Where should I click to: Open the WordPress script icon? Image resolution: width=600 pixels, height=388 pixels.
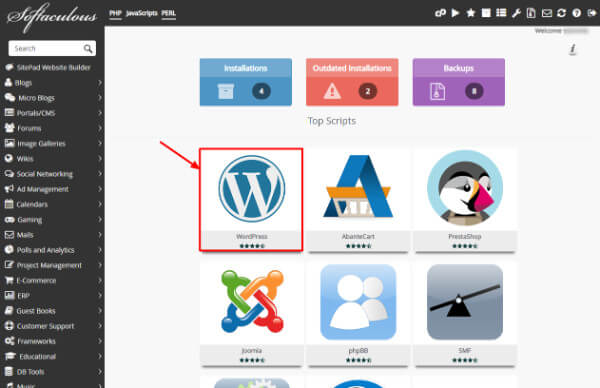coord(252,189)
